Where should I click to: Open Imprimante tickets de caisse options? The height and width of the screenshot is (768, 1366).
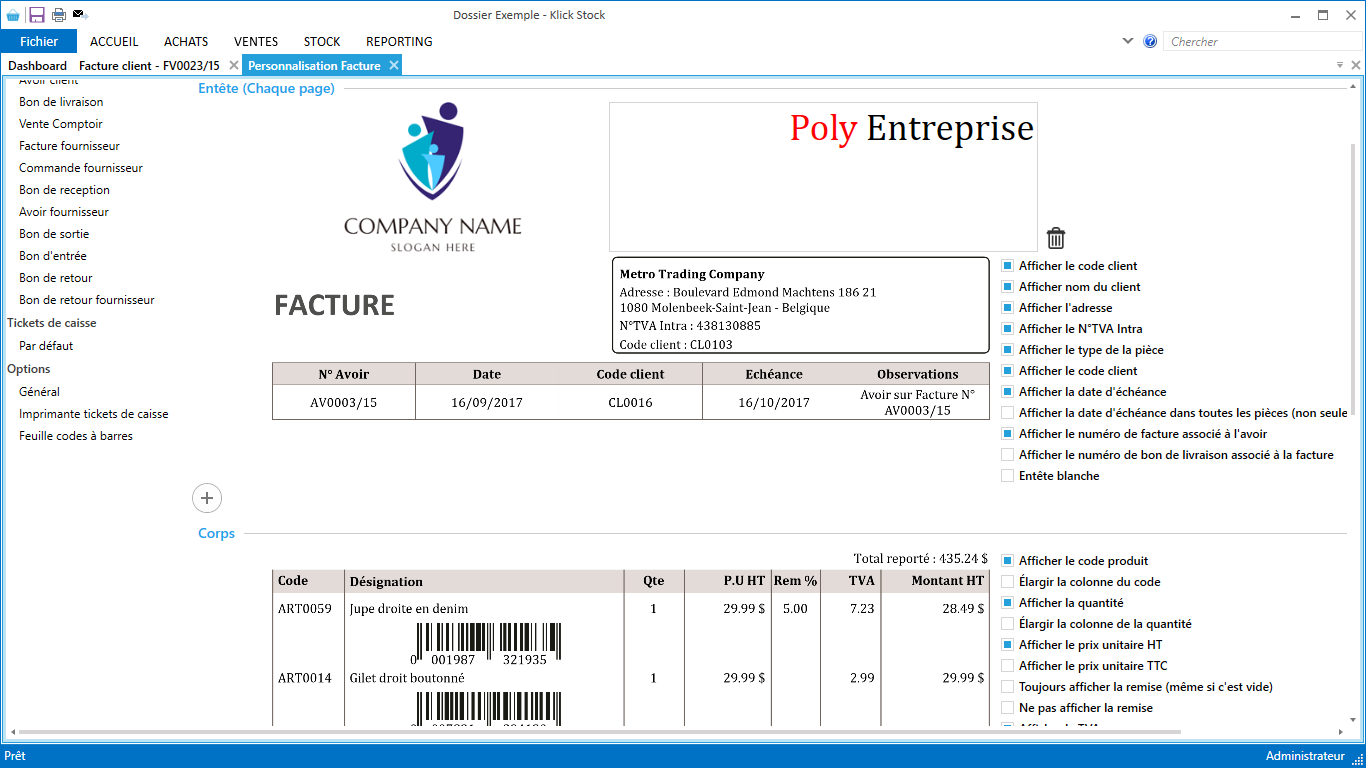93,414
